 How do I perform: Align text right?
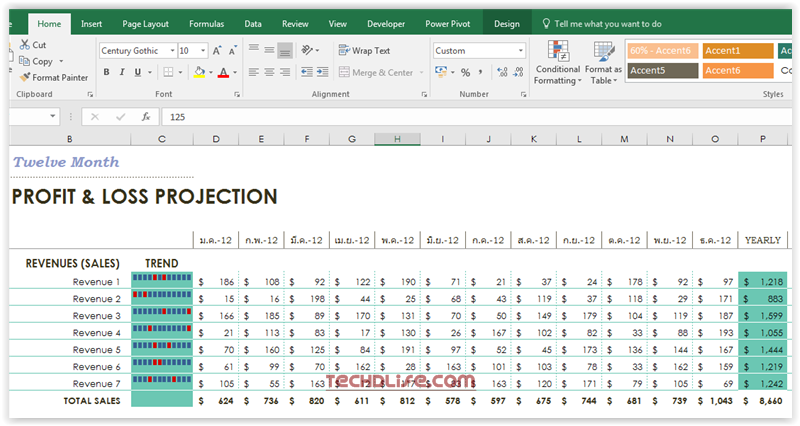tap(285, 72)
